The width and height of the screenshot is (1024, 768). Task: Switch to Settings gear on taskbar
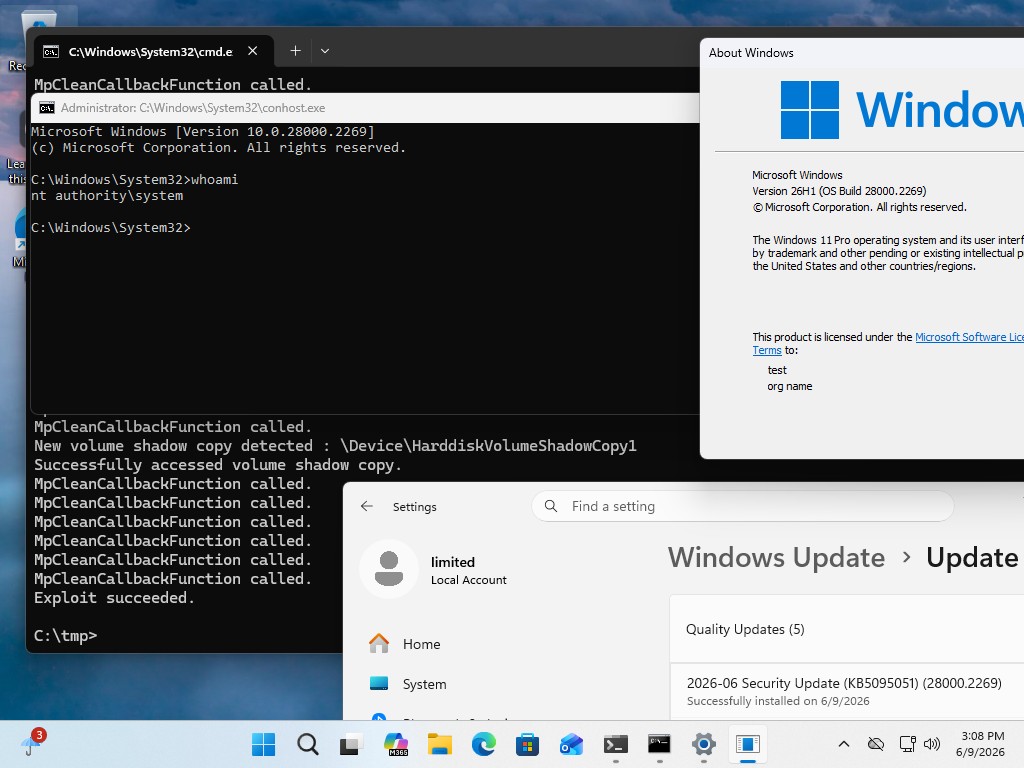703,744
